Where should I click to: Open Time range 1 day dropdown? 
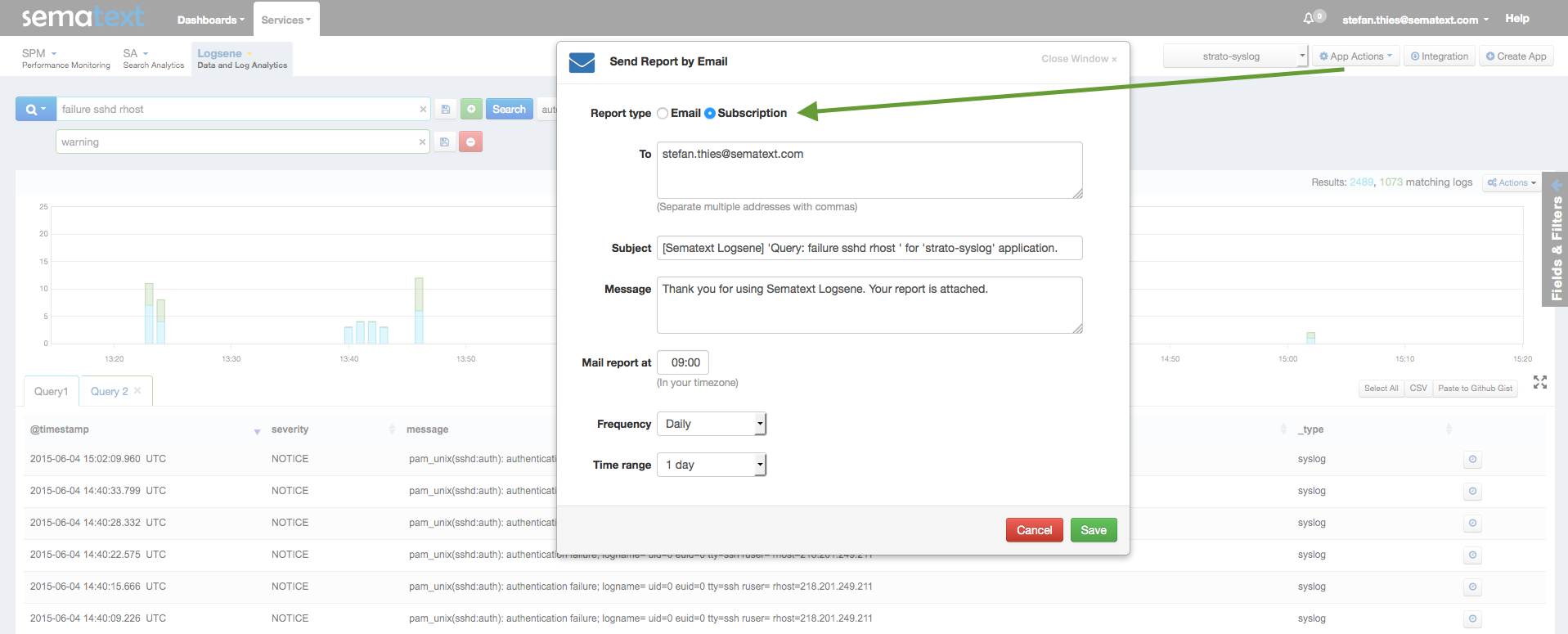(712, 465)
